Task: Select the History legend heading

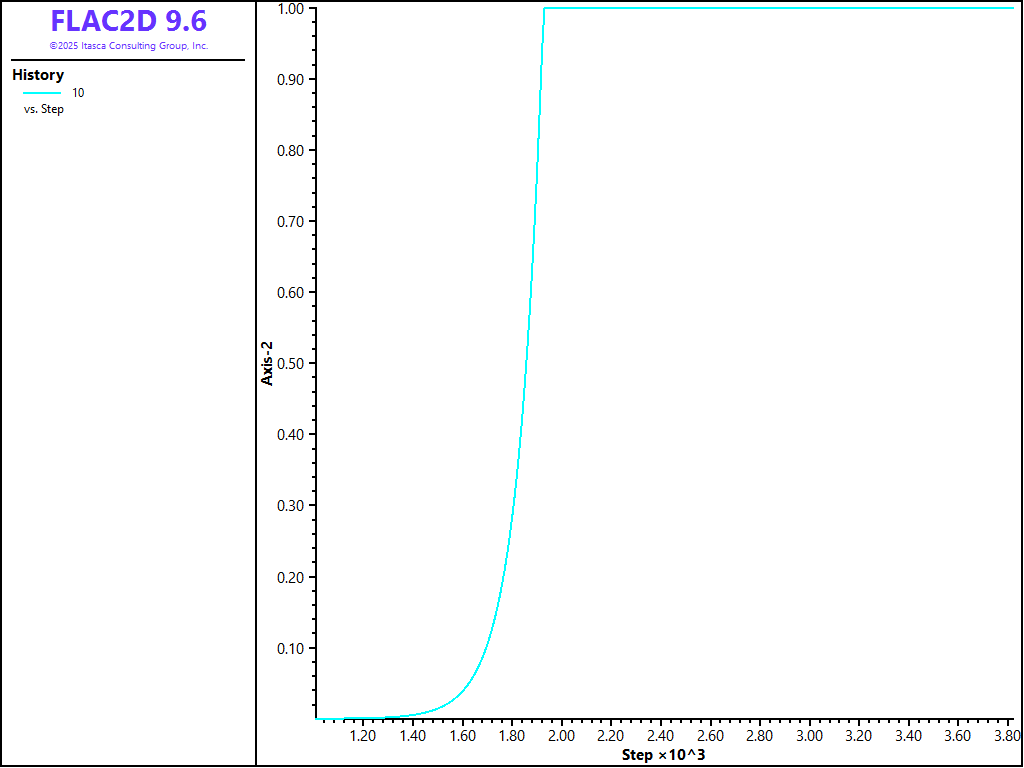Action: point(38,75)
